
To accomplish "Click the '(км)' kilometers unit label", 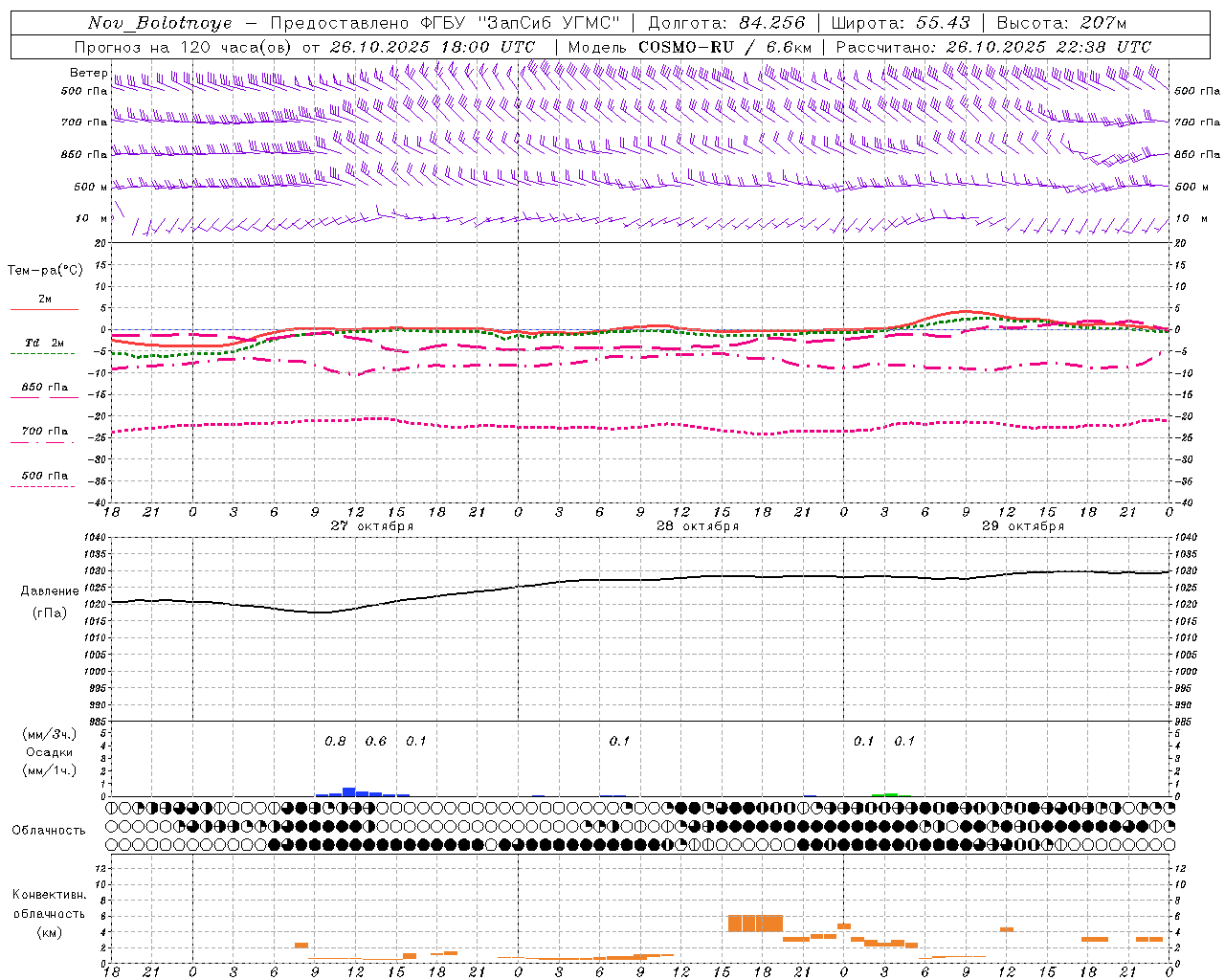I will click(50, 932).
